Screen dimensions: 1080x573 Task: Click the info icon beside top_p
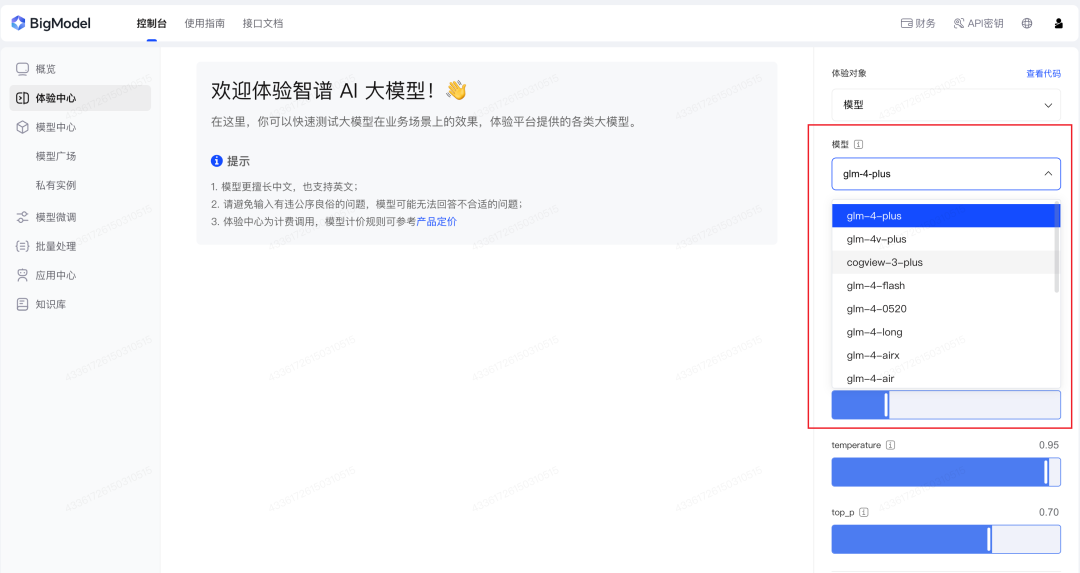point(864,512)
